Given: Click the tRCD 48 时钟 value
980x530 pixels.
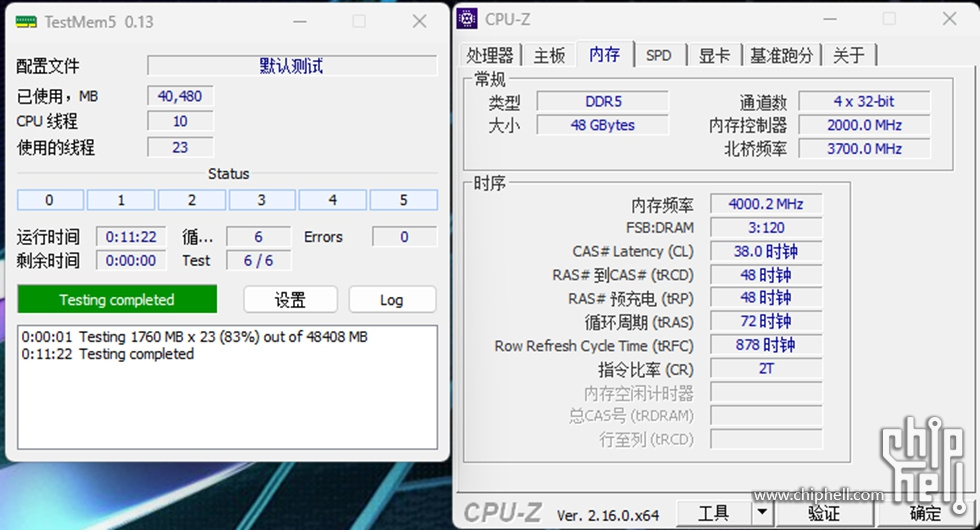Looking at the screenshot, I should point(766,275).
